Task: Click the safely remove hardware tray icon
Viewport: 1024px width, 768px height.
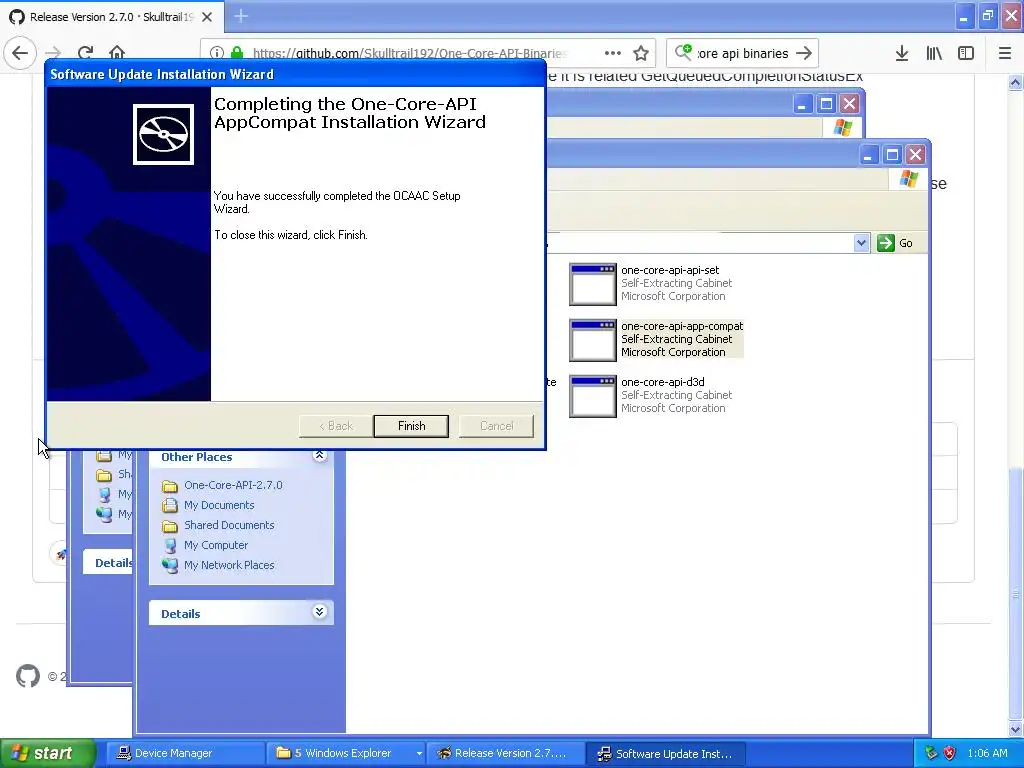Action: (932, 754)
